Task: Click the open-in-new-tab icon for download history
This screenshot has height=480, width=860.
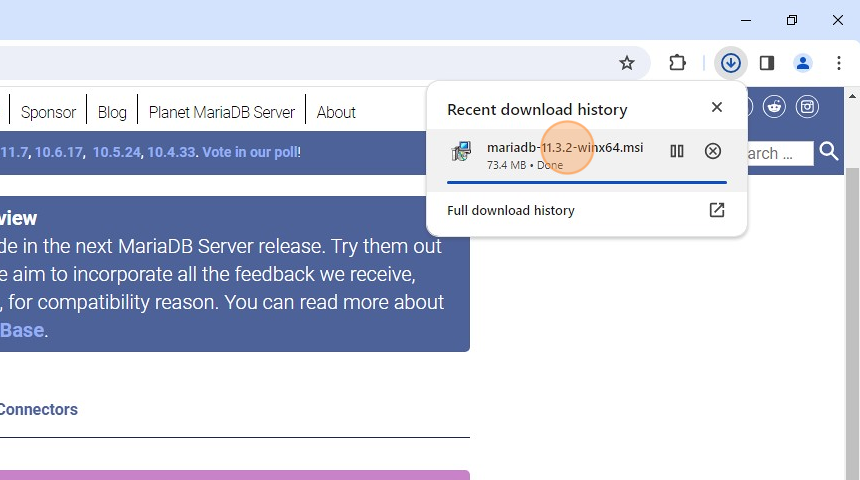Action: pos(716,210)
